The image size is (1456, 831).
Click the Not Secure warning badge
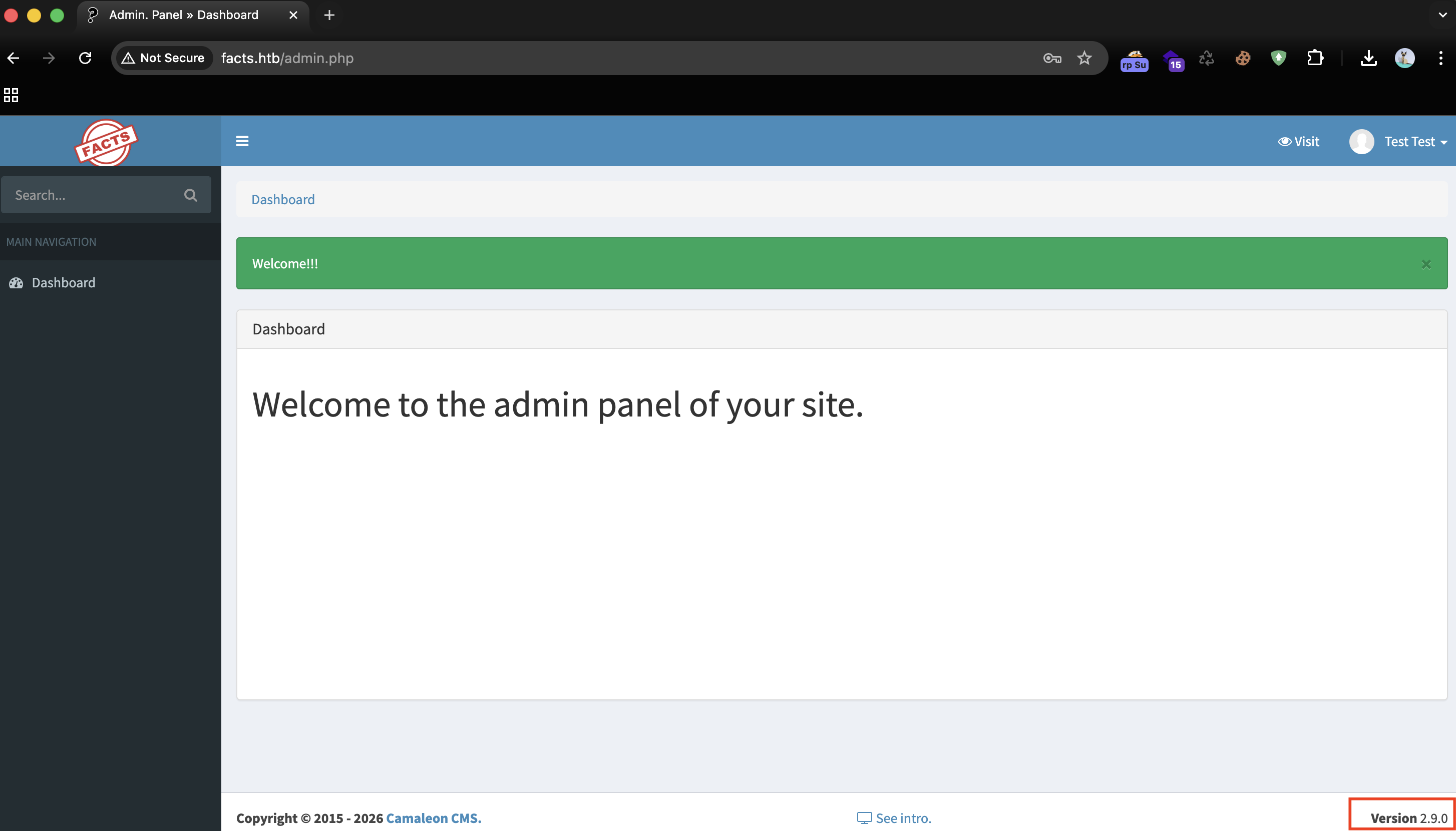[x=163, y=58]
